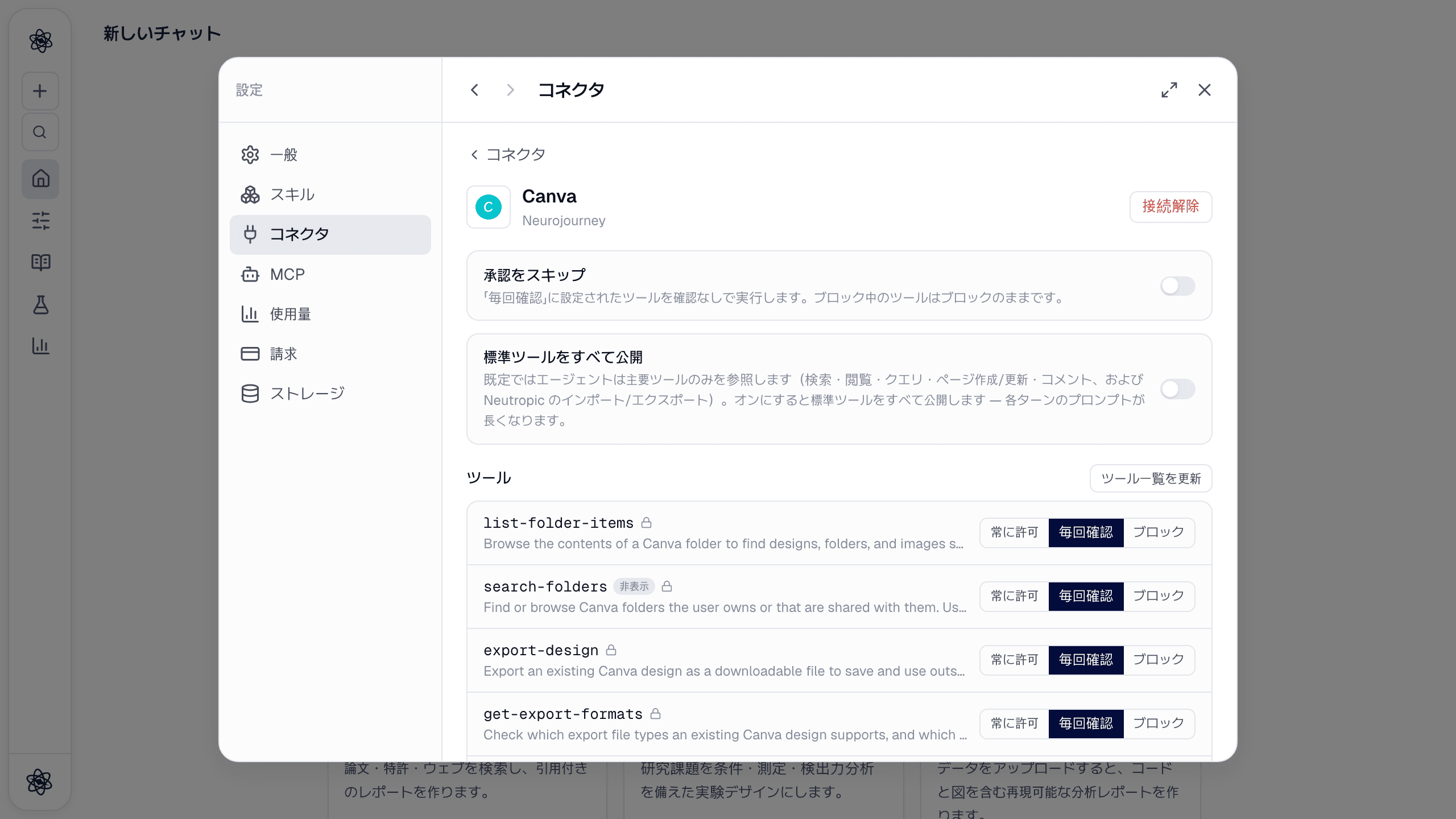The image size is (1456, 819).
Task: Toggle the 標準ツールをすべて公開 switch
Action: [1178, 390]
